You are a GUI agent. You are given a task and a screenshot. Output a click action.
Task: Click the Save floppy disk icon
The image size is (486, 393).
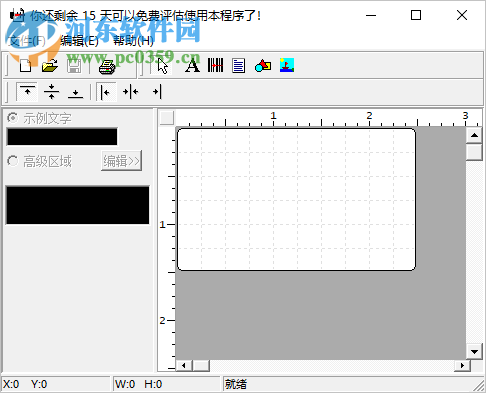coord(74,66)
